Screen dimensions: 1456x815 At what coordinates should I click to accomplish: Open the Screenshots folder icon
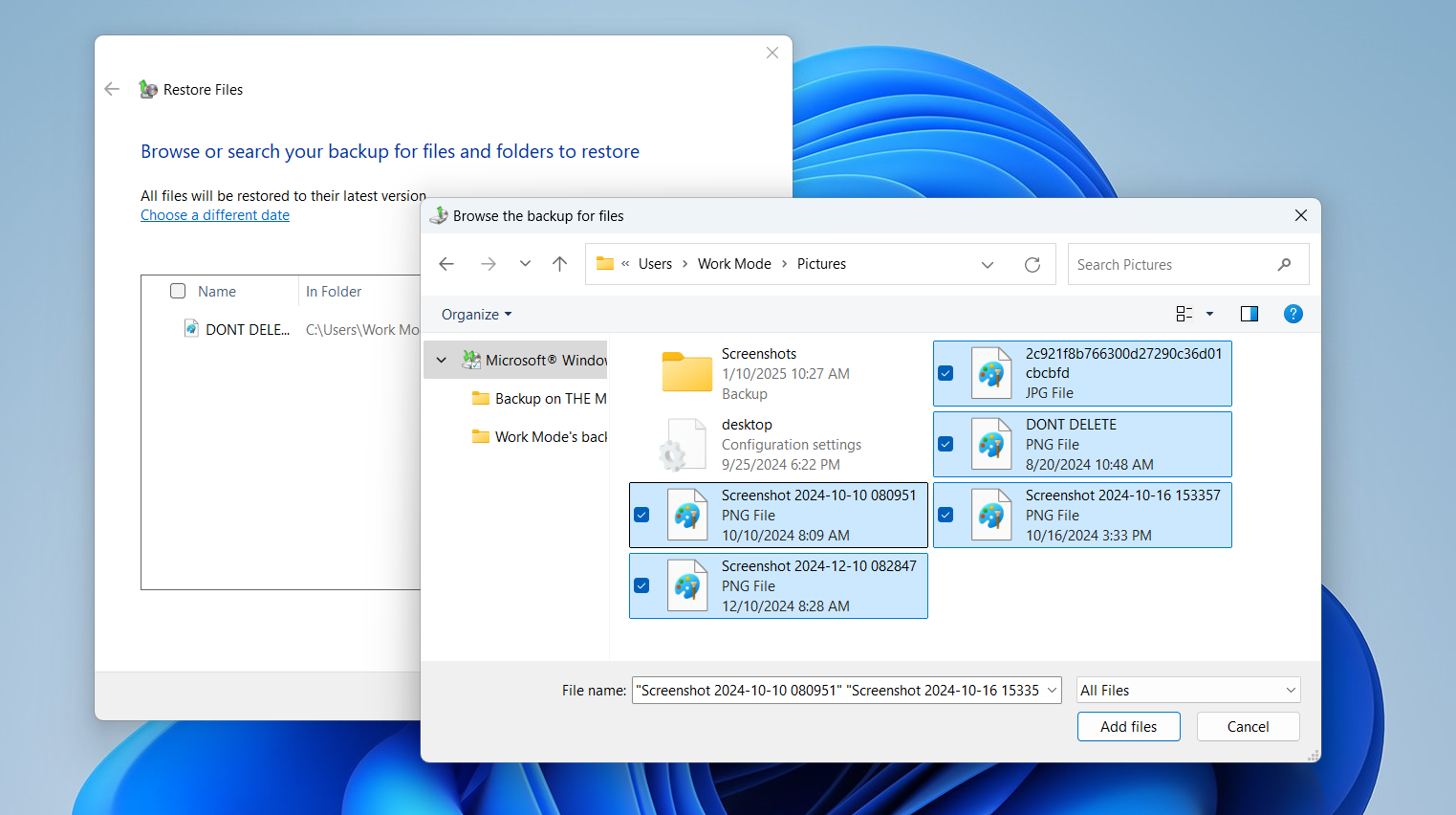[686, 373]
